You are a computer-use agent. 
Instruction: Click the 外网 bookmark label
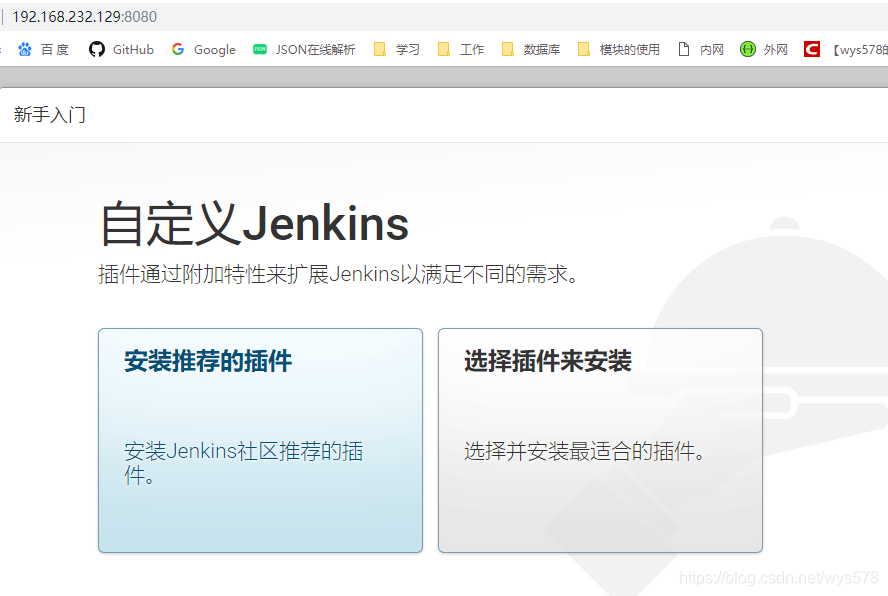pyautogui.click(x=776, y=50)
